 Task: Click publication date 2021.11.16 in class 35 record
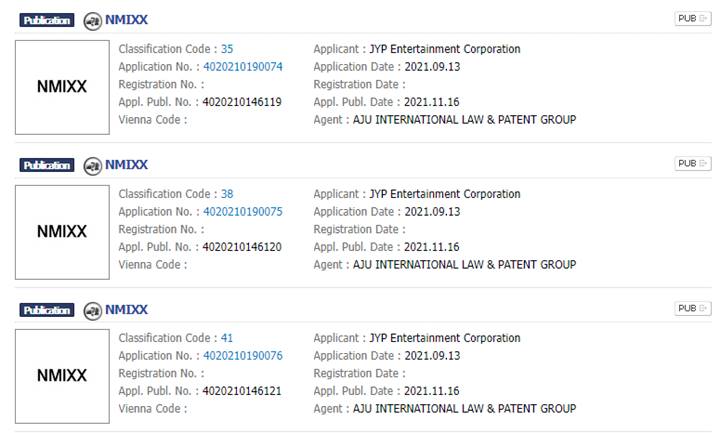tap(432, 102)
